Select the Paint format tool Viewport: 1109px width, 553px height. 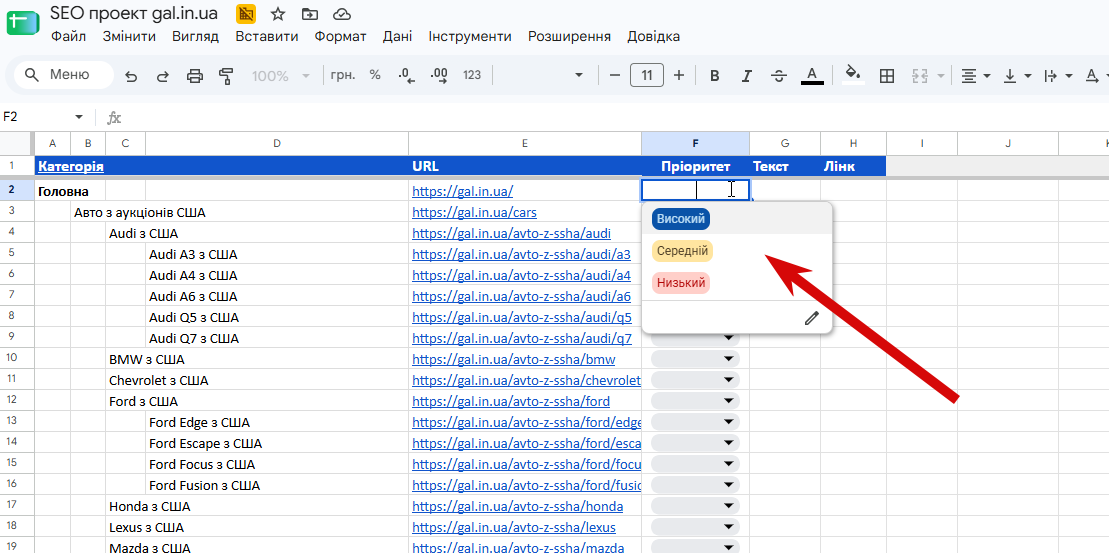[x=226, y=76]
